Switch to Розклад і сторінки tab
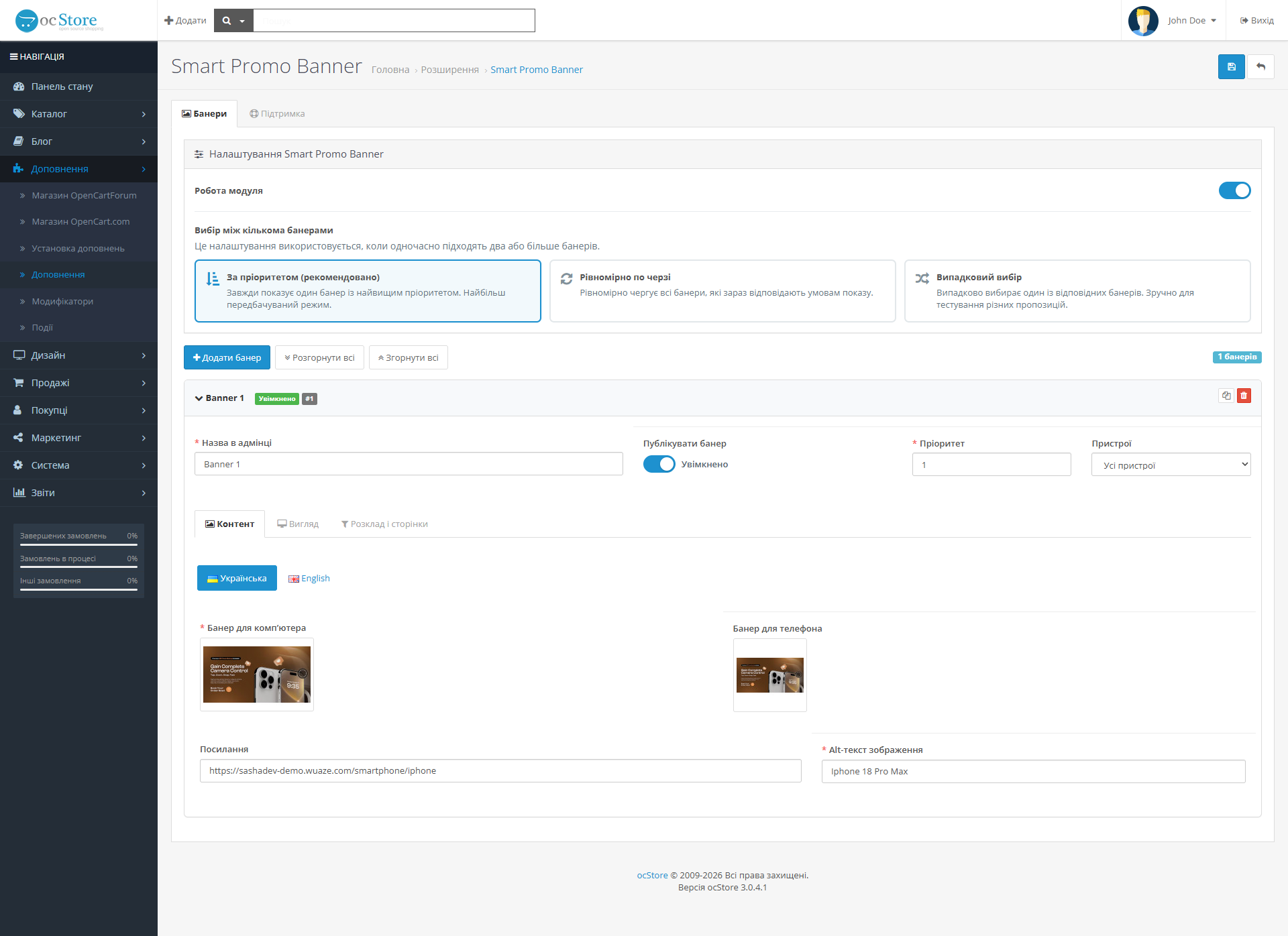Image resolution: width=1288 pixels, height=936 pixels. coord(384,524)
